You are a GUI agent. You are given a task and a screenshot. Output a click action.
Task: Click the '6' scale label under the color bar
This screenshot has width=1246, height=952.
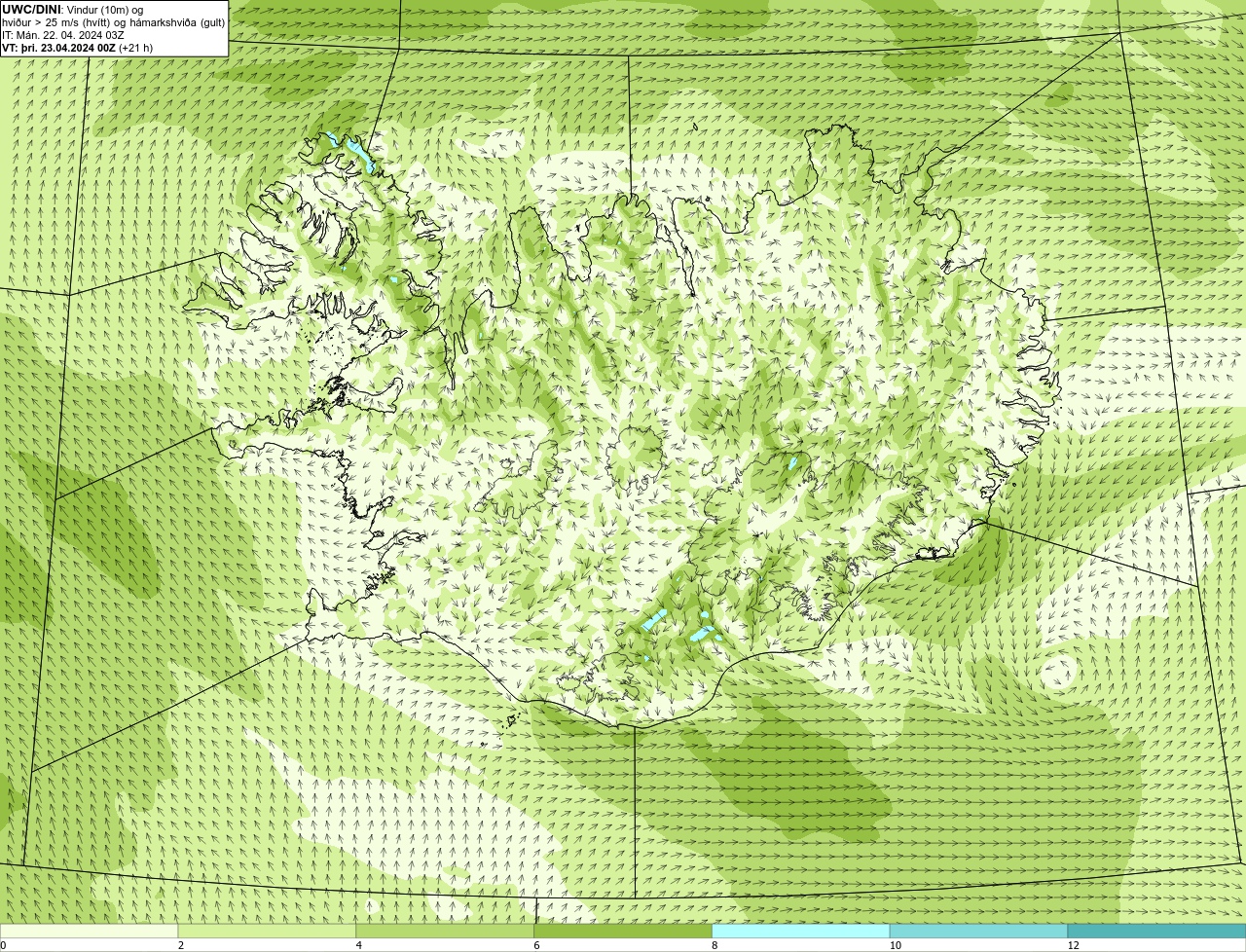pyautogui.click(x=536, y=945)
